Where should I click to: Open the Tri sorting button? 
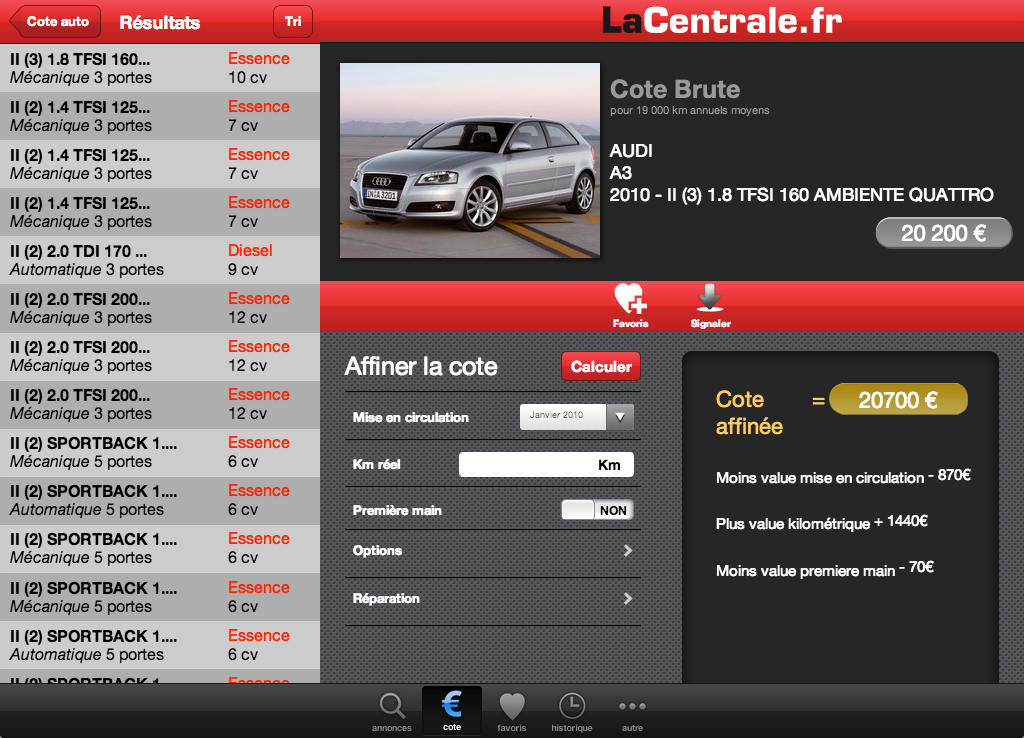click(x=293, y=22)
